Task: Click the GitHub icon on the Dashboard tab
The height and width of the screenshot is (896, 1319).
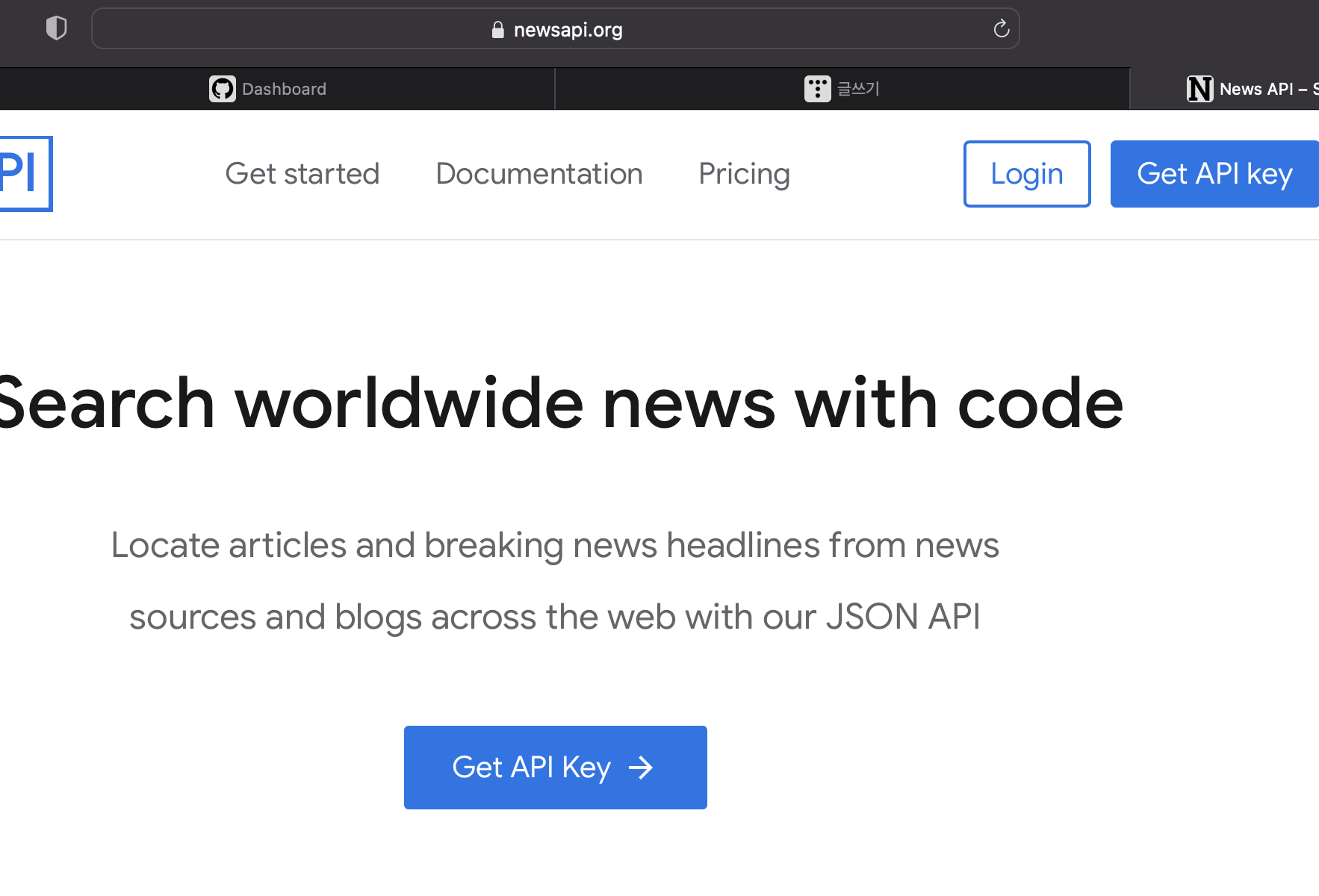Action: [223, 89]
